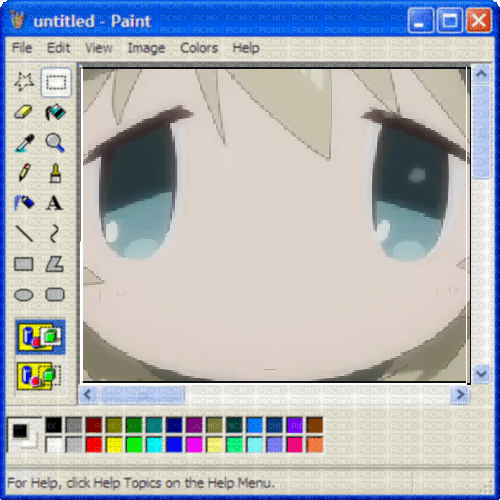Image resolution: width=500 pixels, height=500 pixels.
Task: Minimize the Paint window
Action: 421,20
